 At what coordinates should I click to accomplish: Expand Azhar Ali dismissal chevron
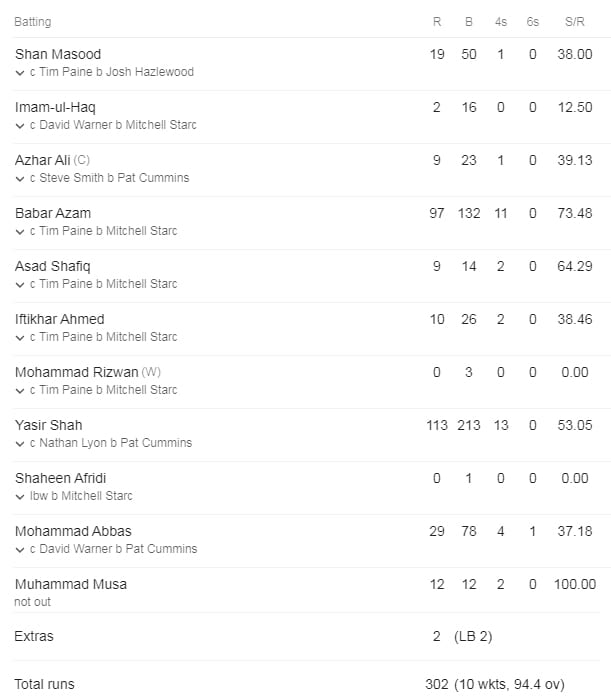[x=20, y=179]
